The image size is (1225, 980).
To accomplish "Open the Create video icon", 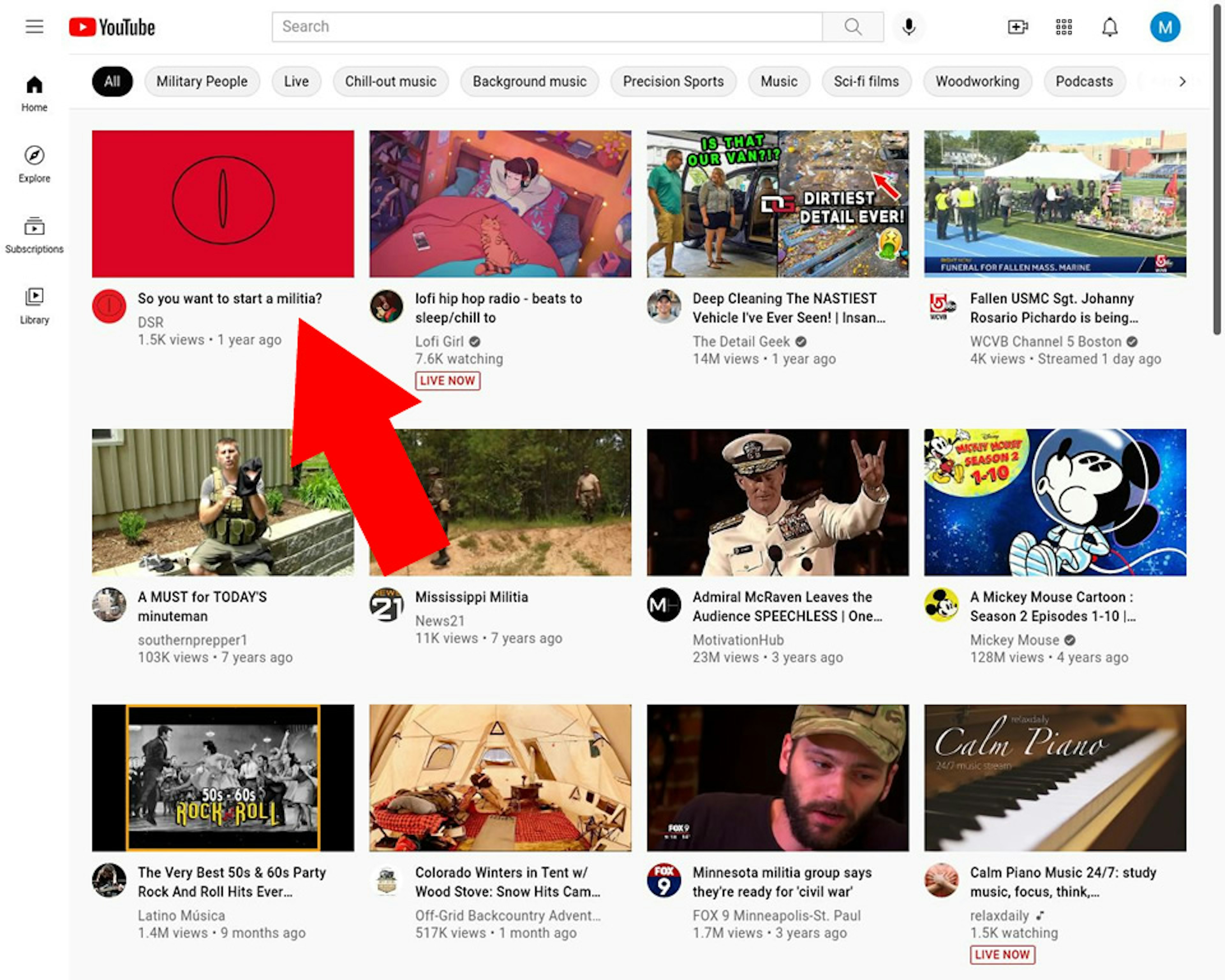I will (1018, 27).
